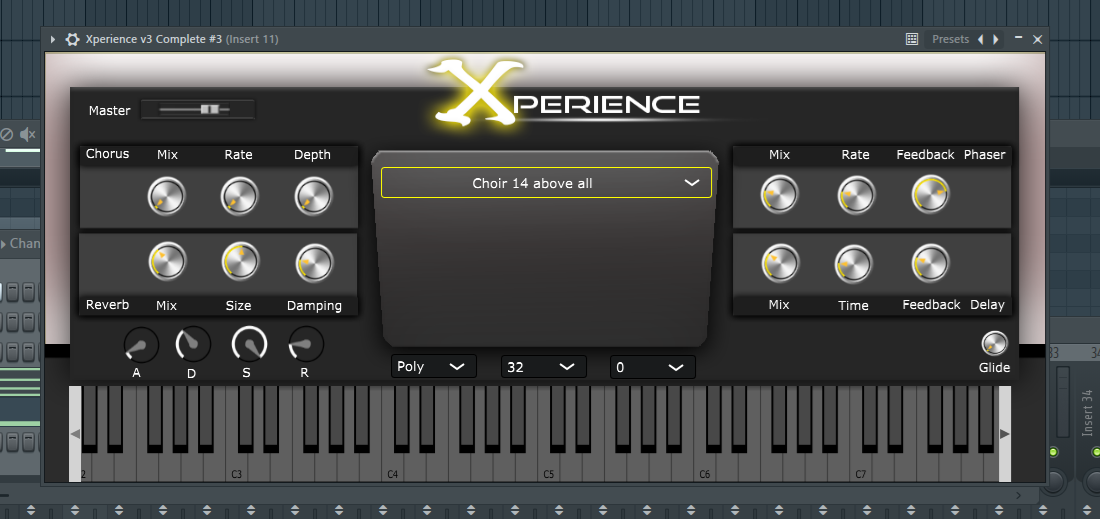Image resolution: width=1100 pixels, height=519 pixels.
Task: Click the Delay Feedback knob
Action: [x=930, y=263]
